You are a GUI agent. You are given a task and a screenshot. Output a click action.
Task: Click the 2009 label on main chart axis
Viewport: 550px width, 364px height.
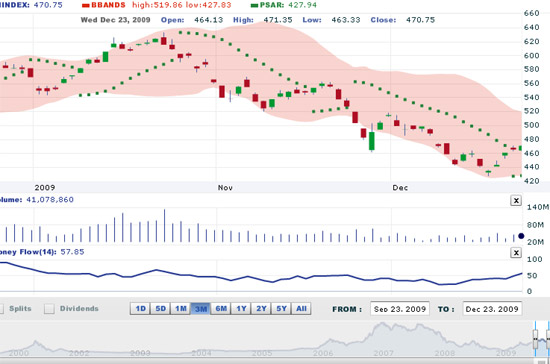pyautogui.click(x=45, y=188)
